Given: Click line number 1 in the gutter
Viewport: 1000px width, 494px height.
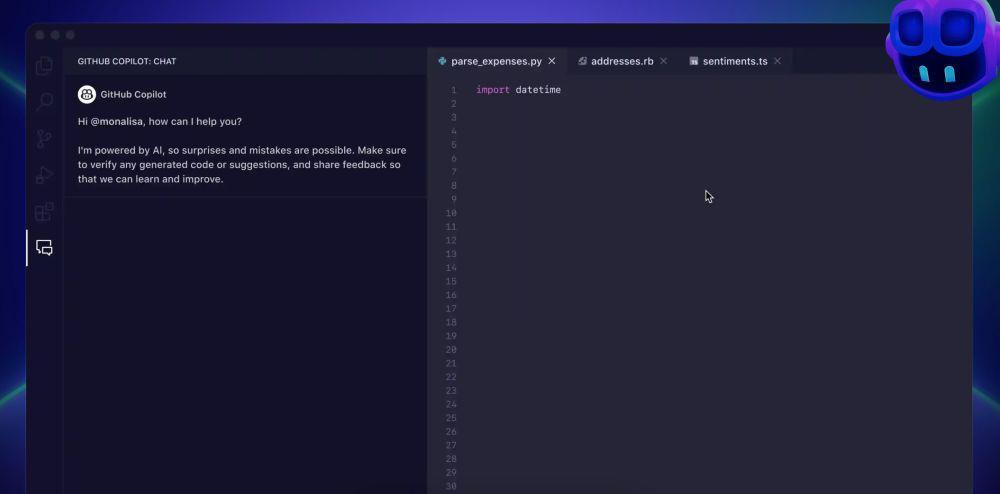Looking at the screenshot, I should click(453, 90).
